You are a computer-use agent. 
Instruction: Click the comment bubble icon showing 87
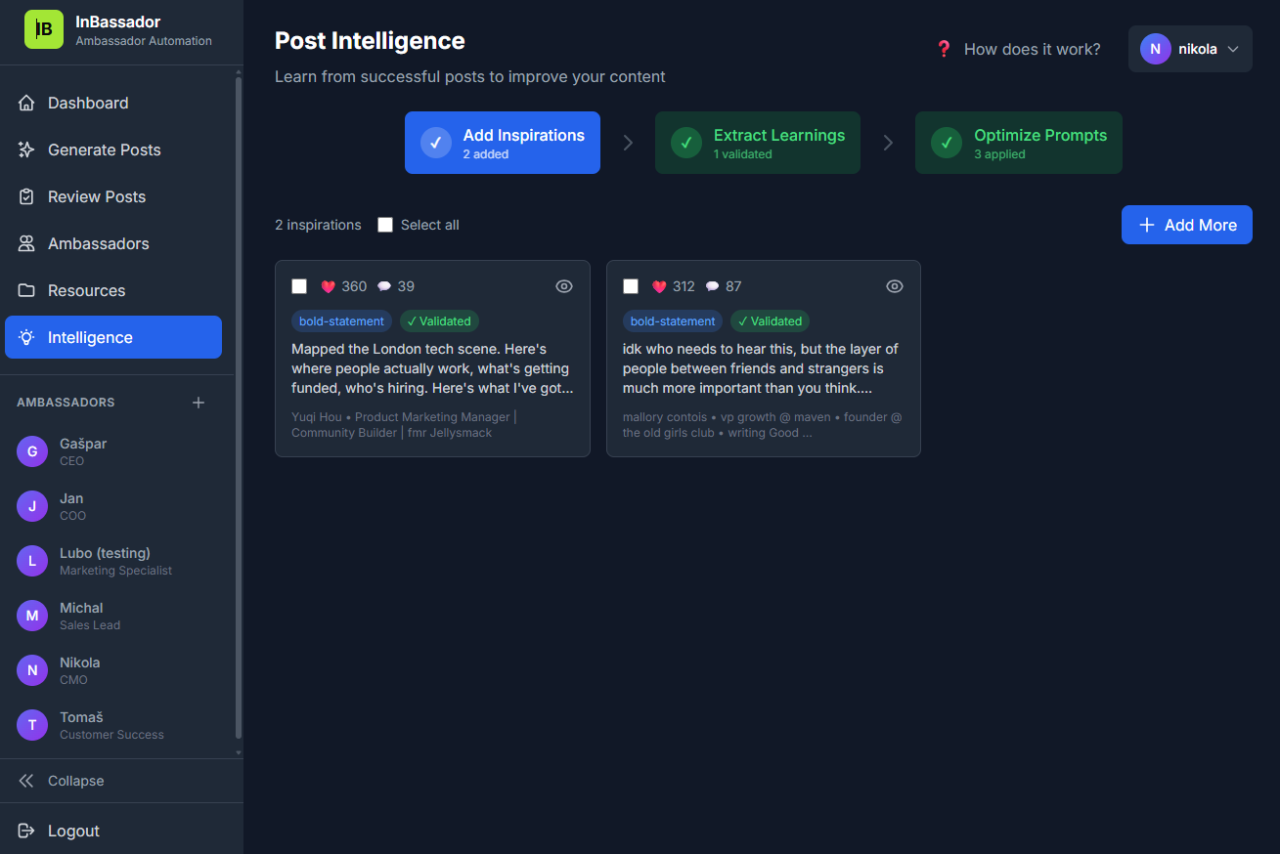pos(712,287)
